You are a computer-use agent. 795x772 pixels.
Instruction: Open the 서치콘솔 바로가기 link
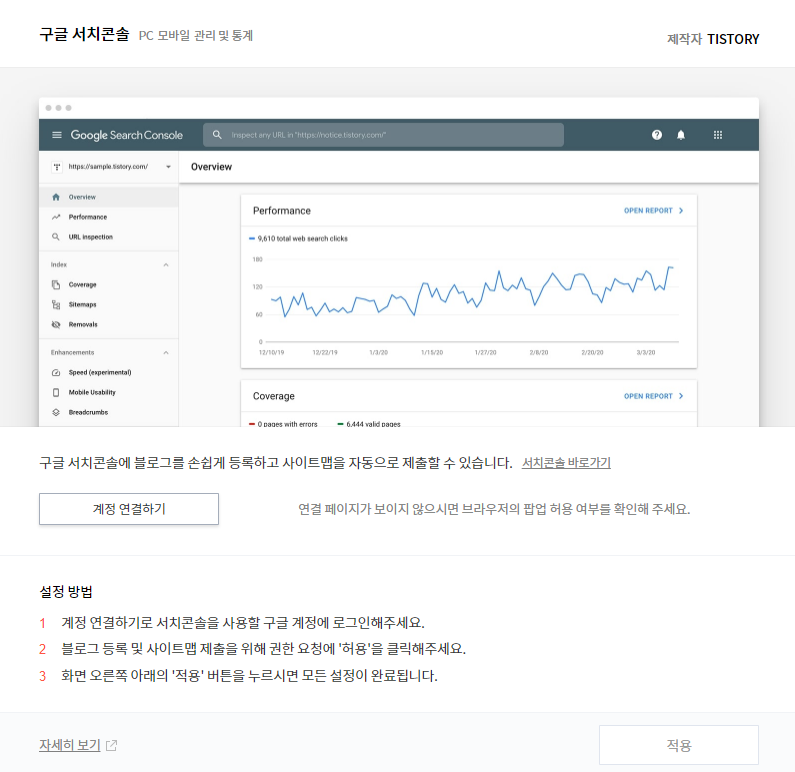[x=566, y=463]
